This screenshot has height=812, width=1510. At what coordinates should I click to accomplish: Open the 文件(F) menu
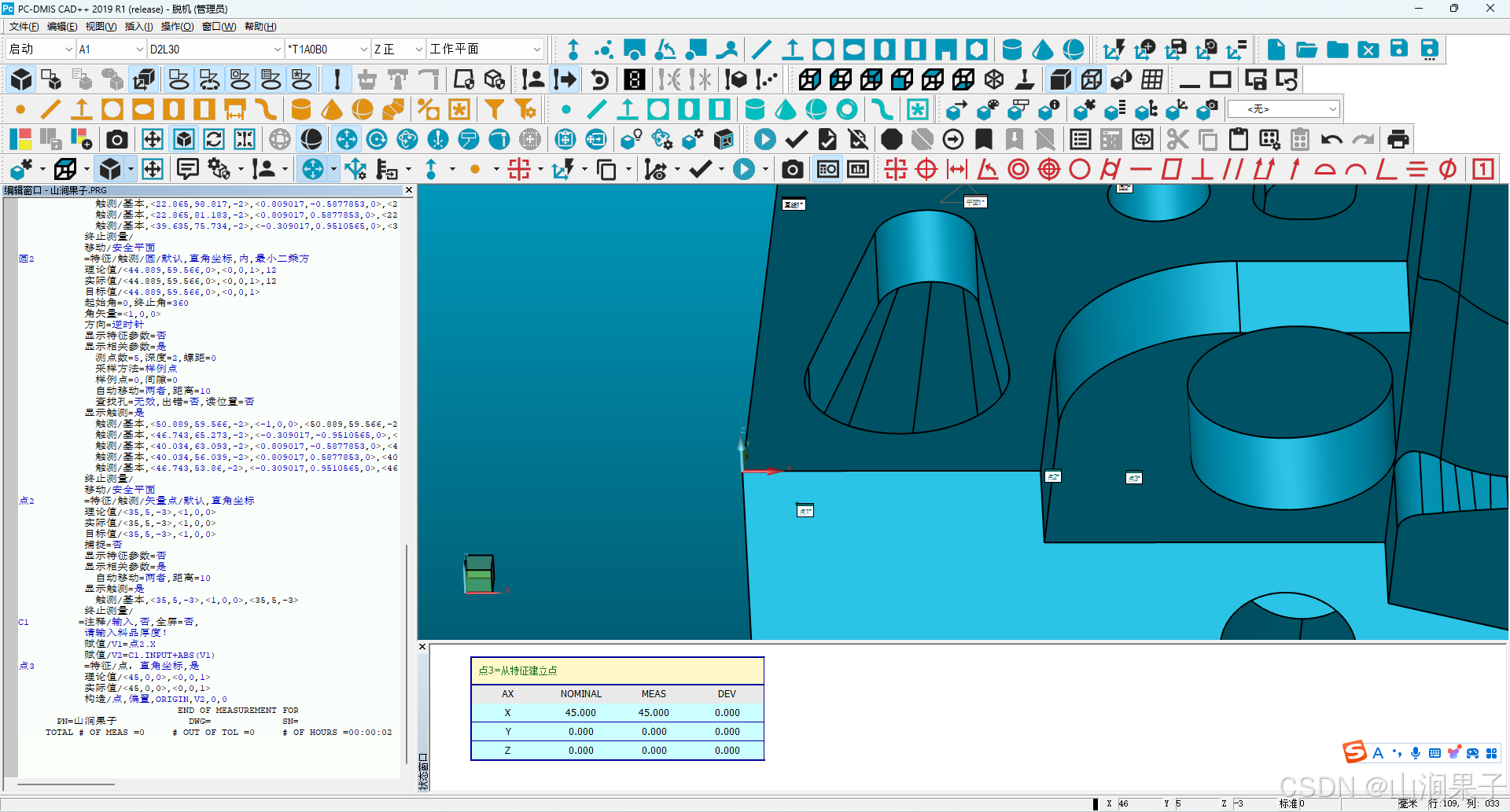[x=24, y=27]
